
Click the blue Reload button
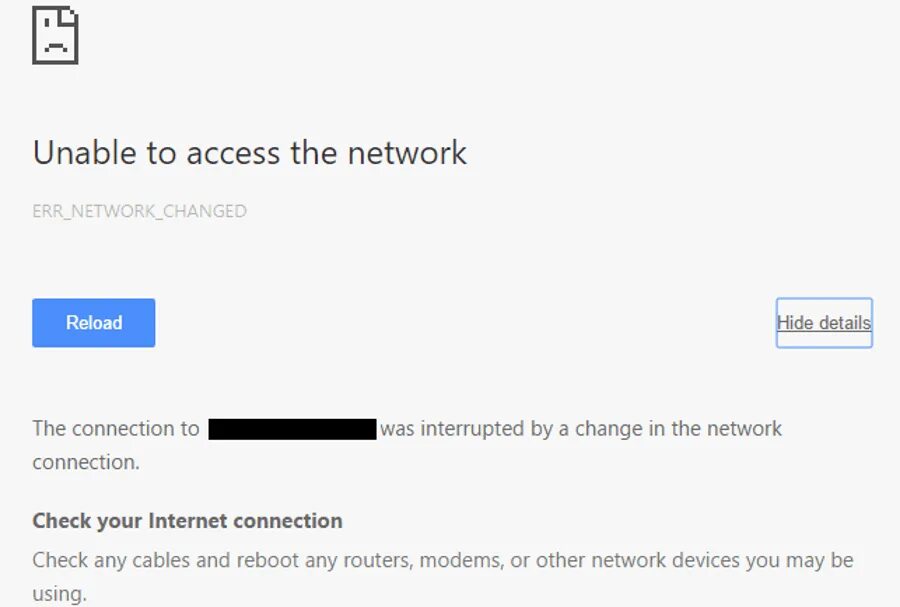[x=94, y=322]
